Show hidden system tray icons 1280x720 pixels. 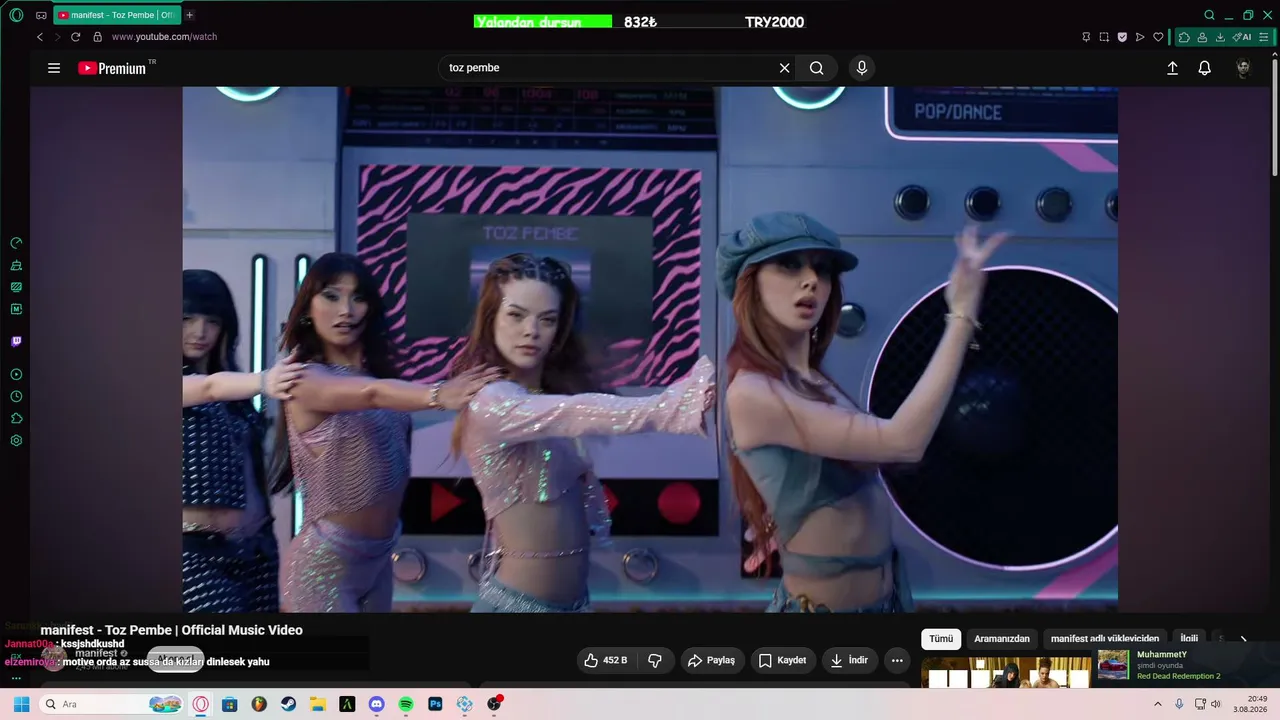click(1158, 704)
